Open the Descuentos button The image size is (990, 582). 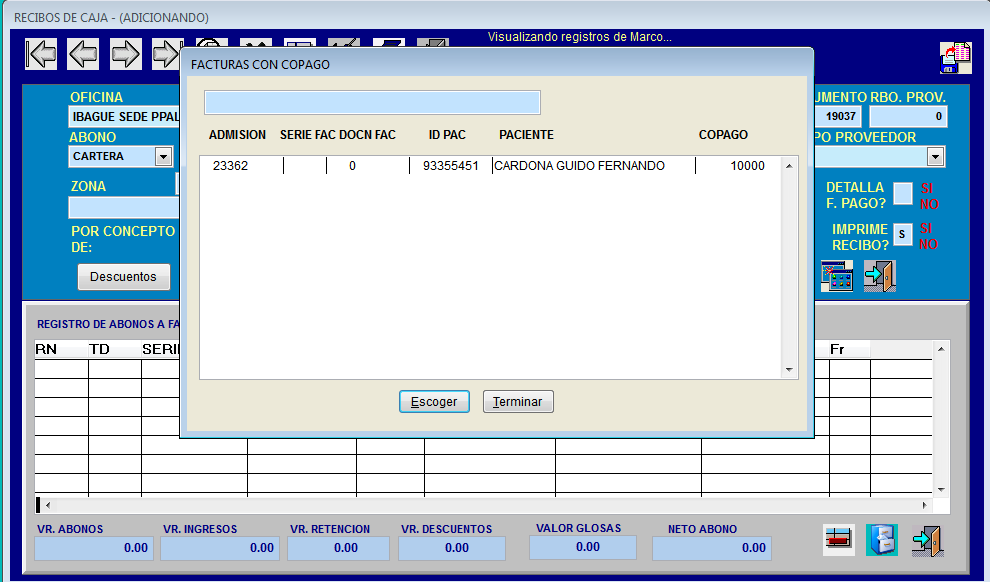click(124, 277)
